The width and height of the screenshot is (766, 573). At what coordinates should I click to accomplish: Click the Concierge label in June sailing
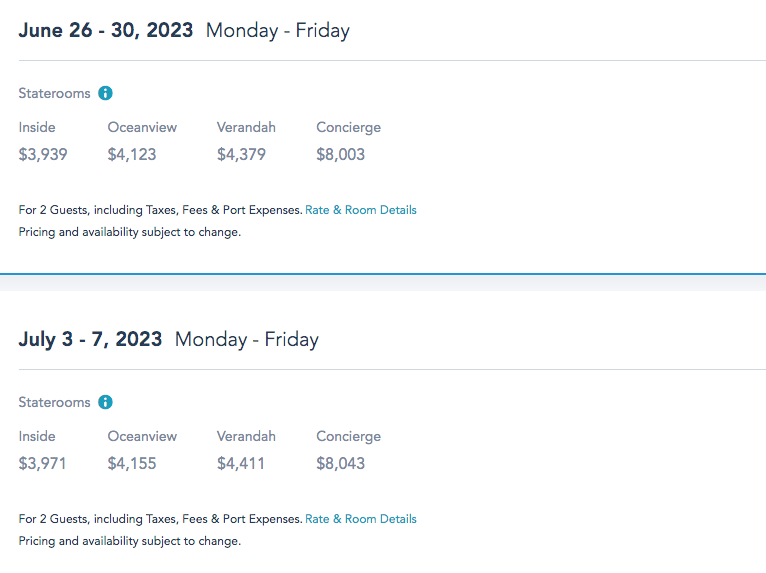click(x=348, y=127)
